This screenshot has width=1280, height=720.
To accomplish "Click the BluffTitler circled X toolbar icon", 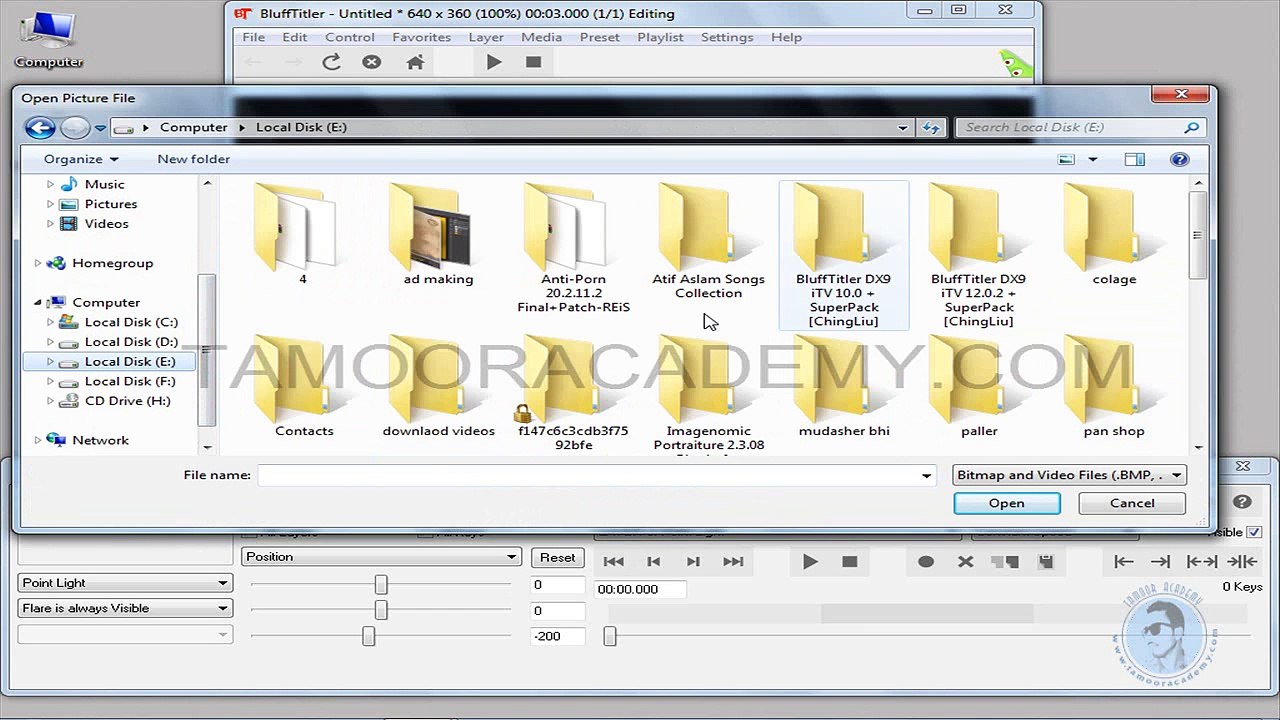I will pyautogui.click(x=372, y=62).
